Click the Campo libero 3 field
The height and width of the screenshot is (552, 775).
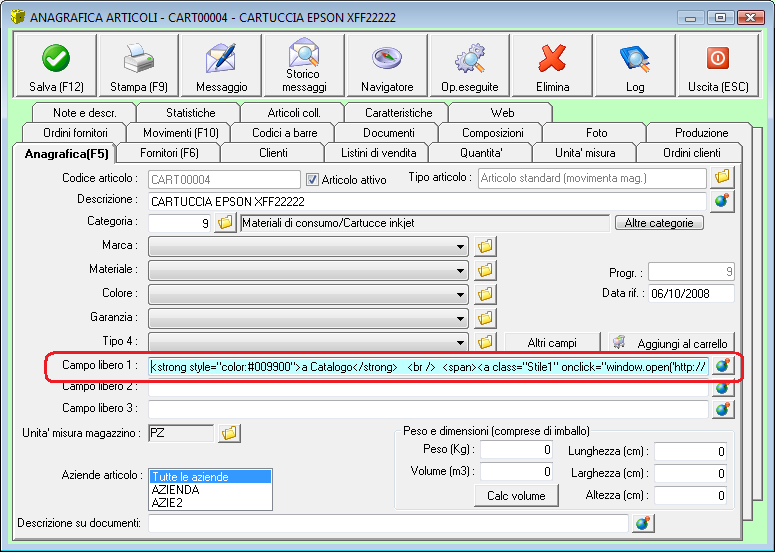coord(428,409)
